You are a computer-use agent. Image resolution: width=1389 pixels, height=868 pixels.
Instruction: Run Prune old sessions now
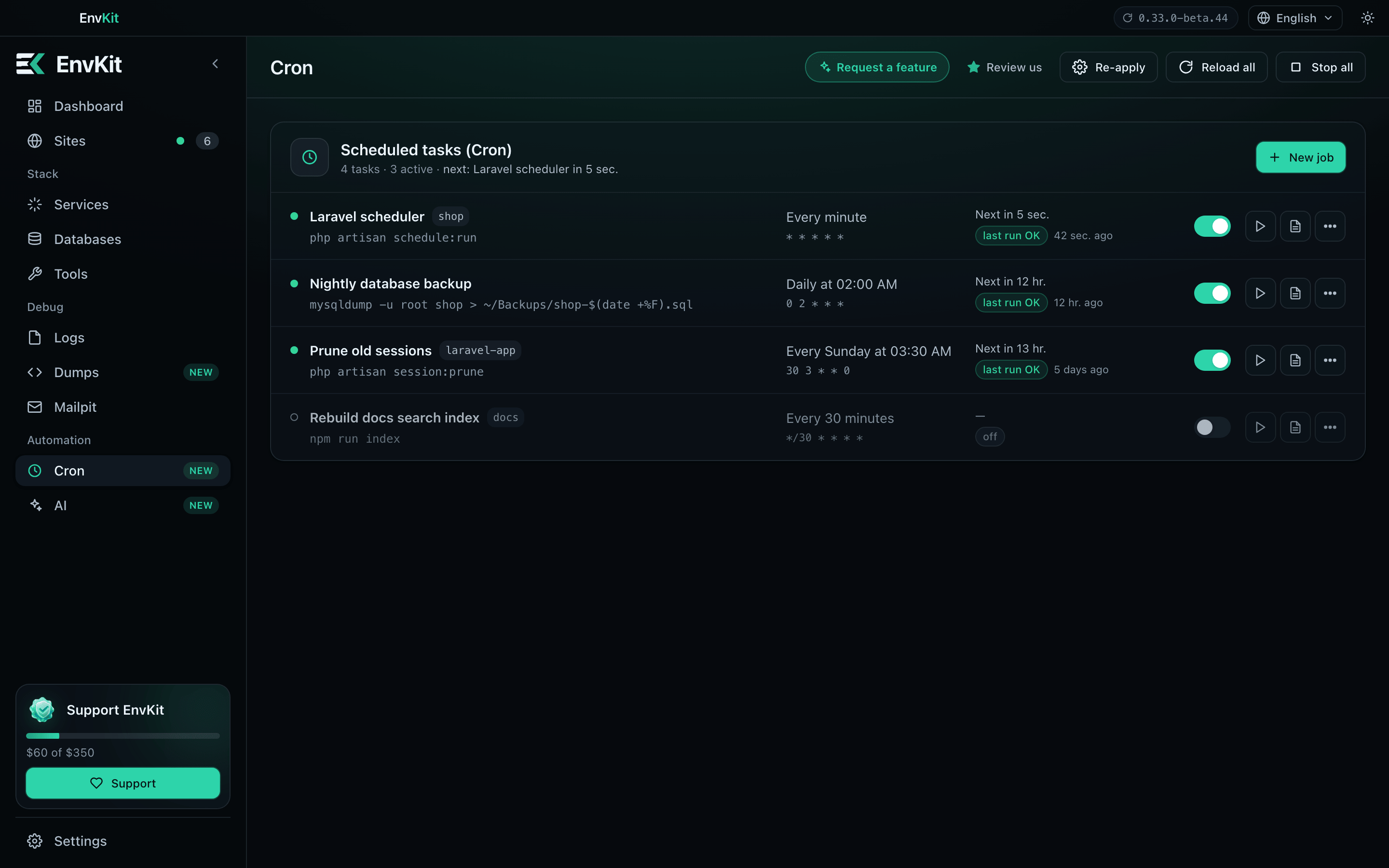tap(1260, 361)
